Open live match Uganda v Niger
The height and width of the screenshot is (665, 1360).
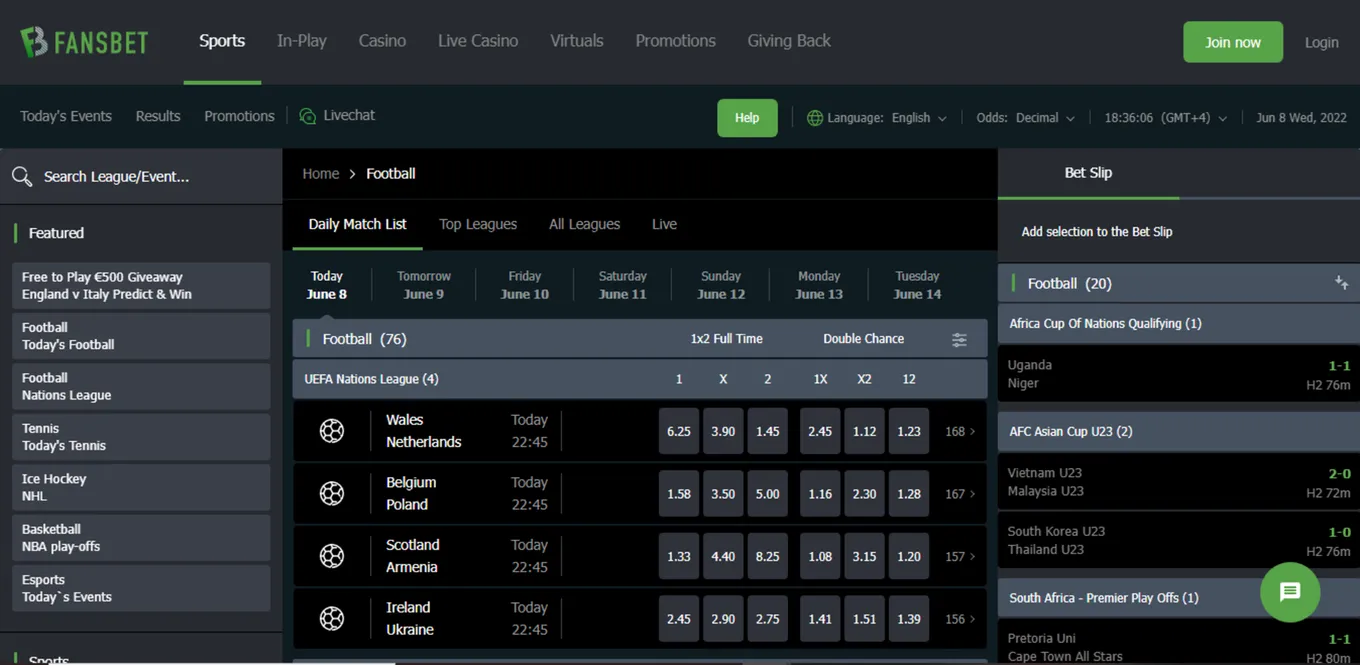click(x=1179, y=374)
